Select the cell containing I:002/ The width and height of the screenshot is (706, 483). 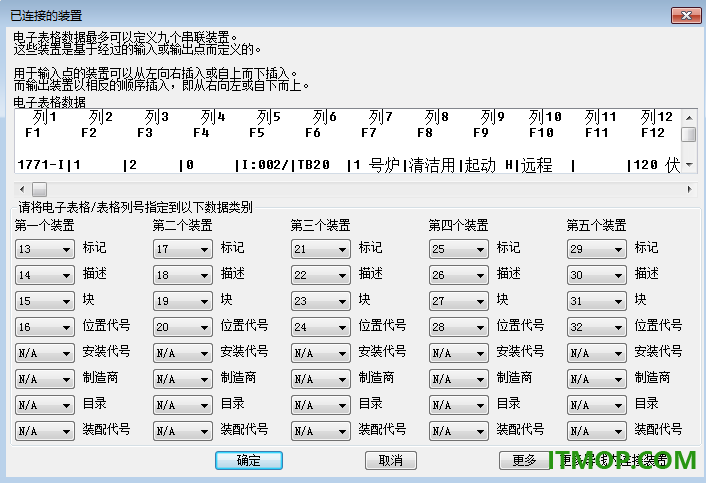click(x=264, y=165)
